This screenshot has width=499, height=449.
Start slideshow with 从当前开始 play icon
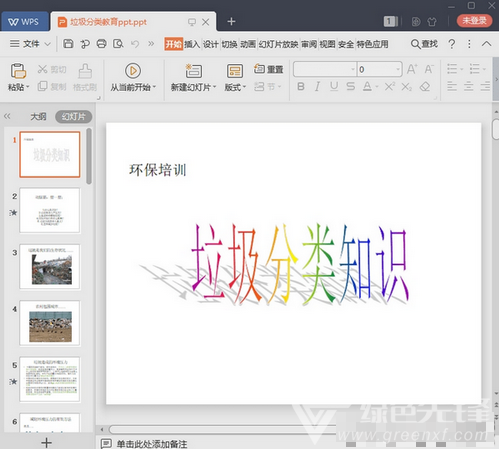133,71
